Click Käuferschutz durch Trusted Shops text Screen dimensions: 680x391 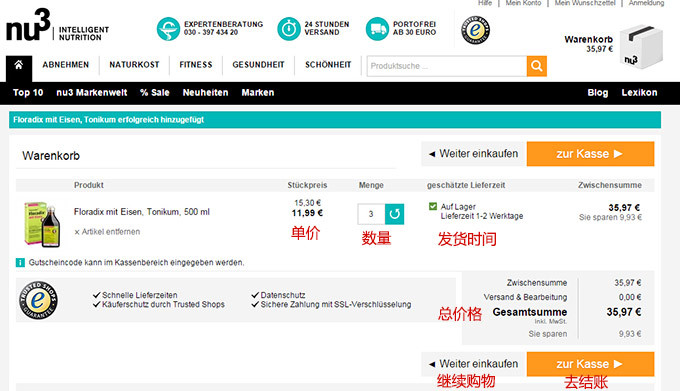coord(163,305)
